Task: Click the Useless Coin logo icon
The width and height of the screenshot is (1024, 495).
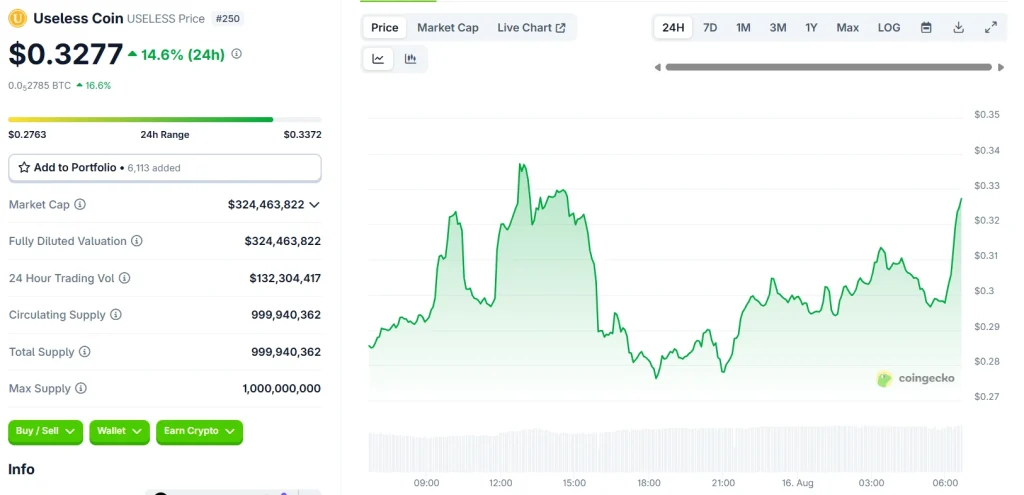Action: 18,18
